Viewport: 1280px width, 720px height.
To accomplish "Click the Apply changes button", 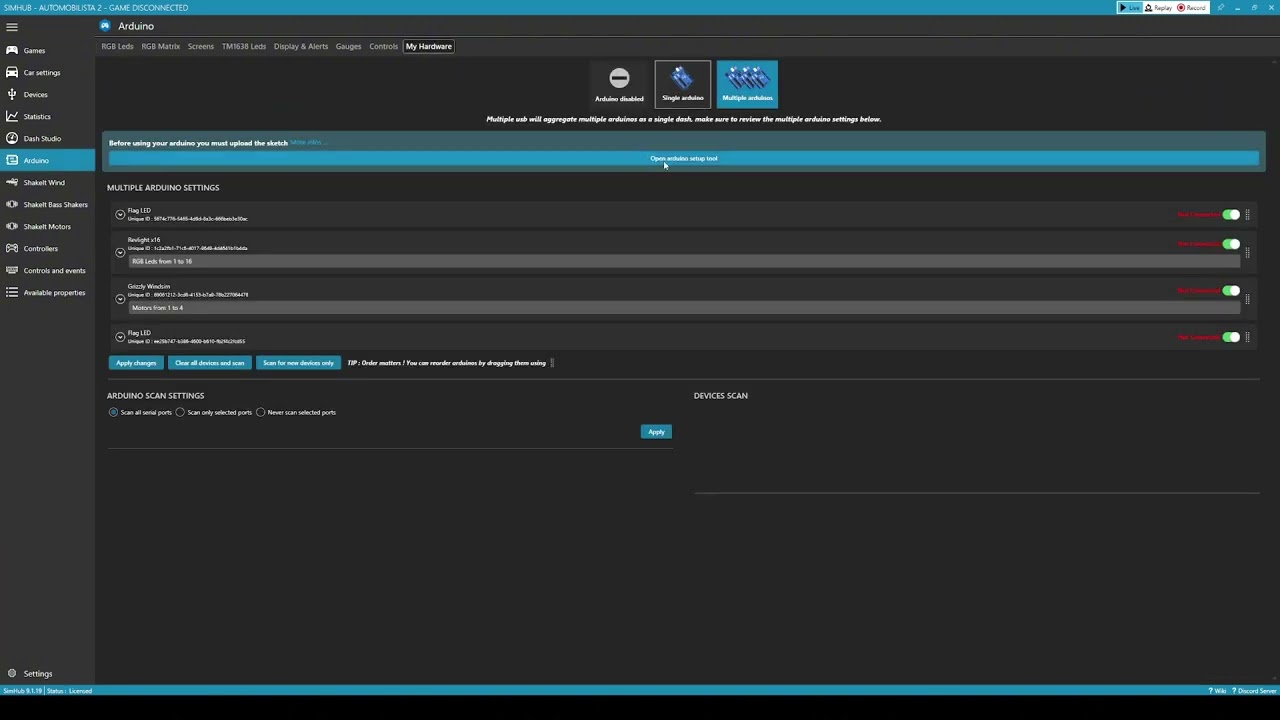I will pyautogui.click(x=136, y=363).
